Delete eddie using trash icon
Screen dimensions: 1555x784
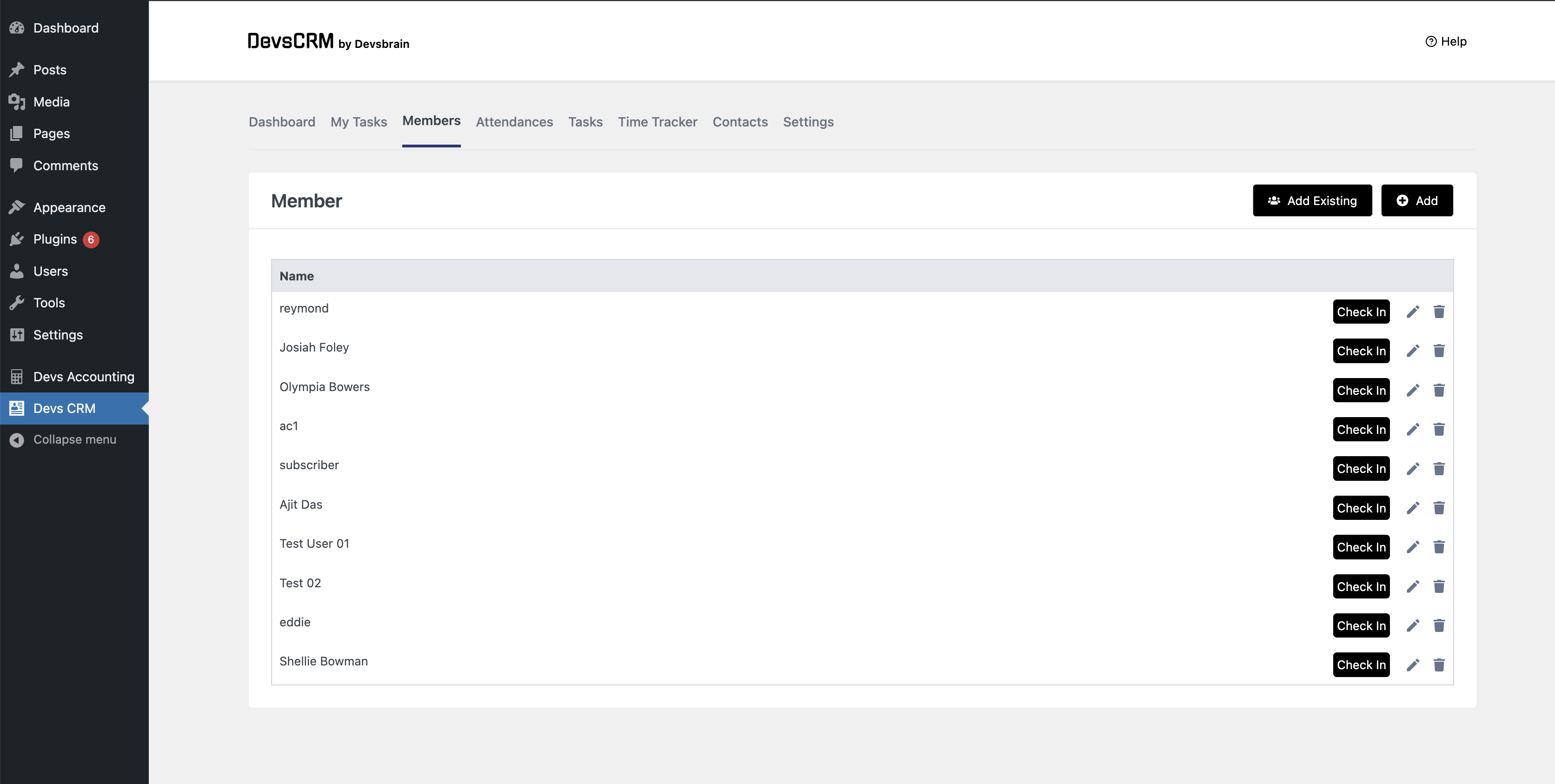point(1439,626)
